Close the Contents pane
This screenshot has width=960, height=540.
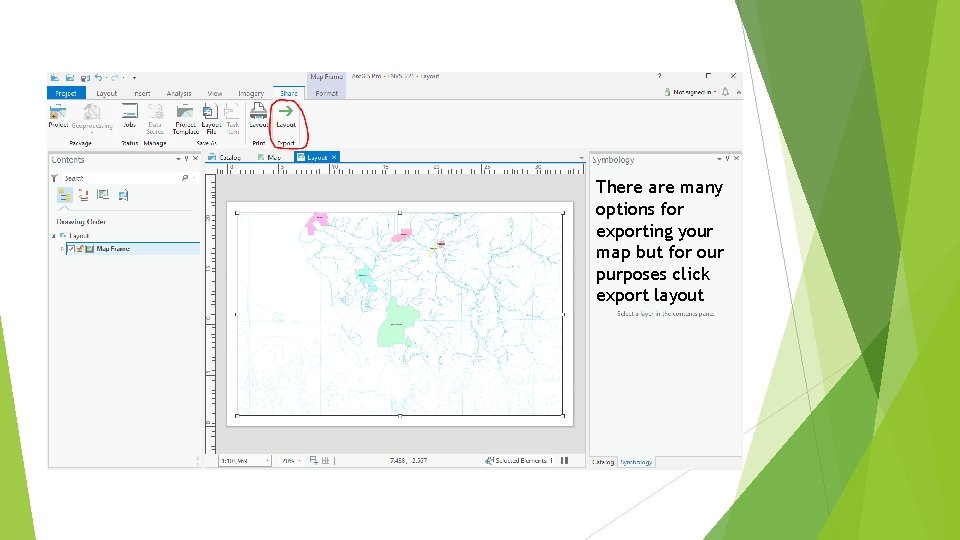pyautogui.click(x=195, y=159)
